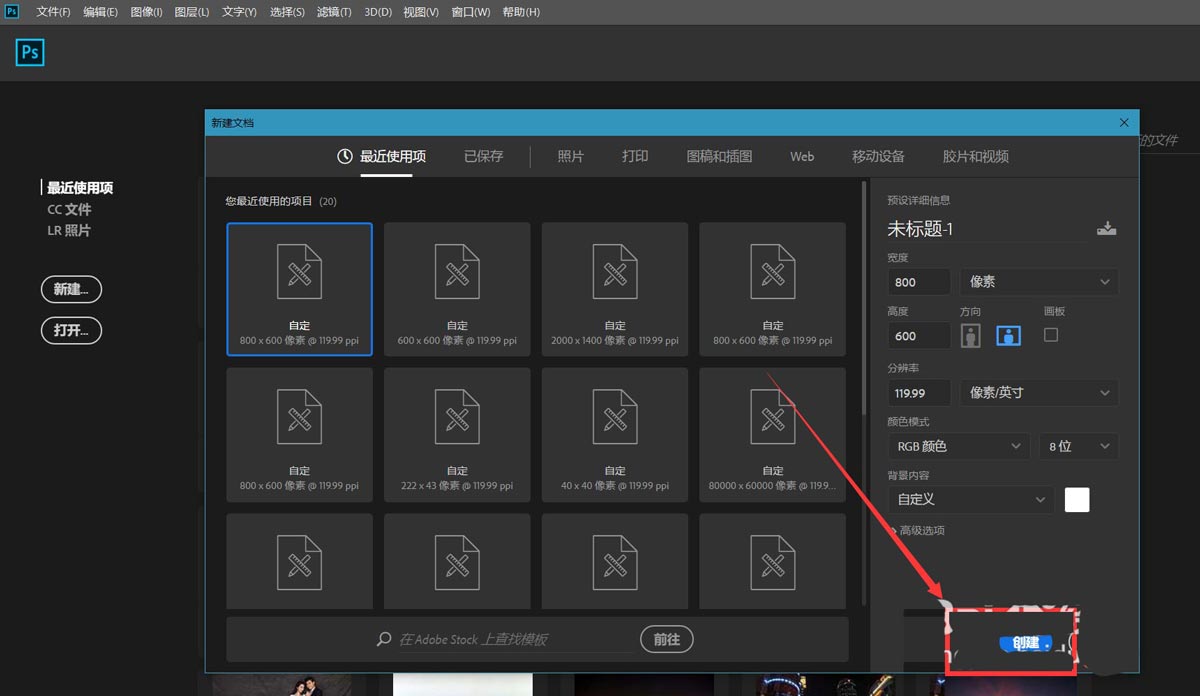Close the New Document dialog
Viewport: 1200px width, 696px height.
pos(1124,122)
